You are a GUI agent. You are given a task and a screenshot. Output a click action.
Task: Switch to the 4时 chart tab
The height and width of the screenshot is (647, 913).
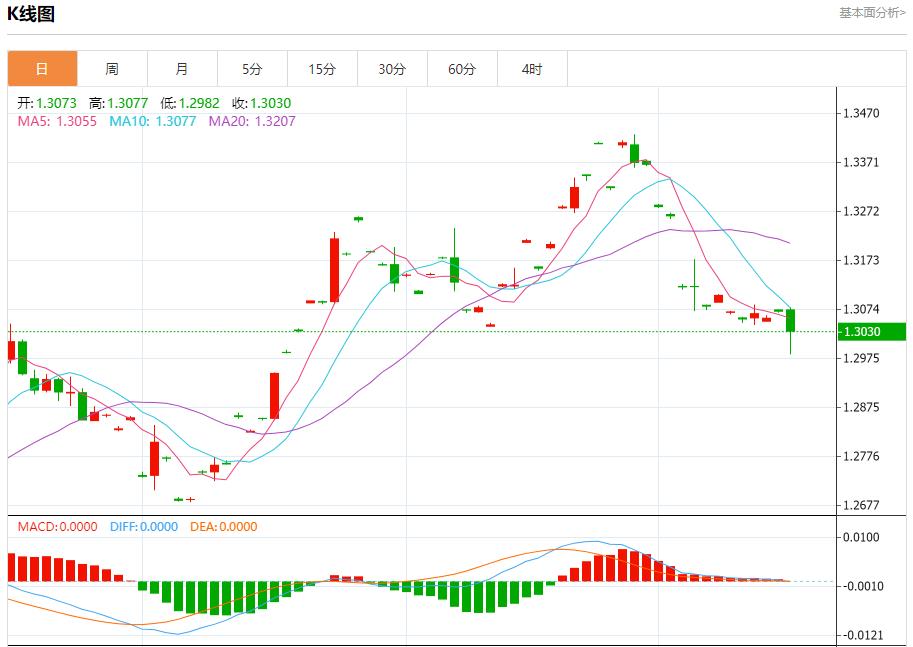click(532, 69)
